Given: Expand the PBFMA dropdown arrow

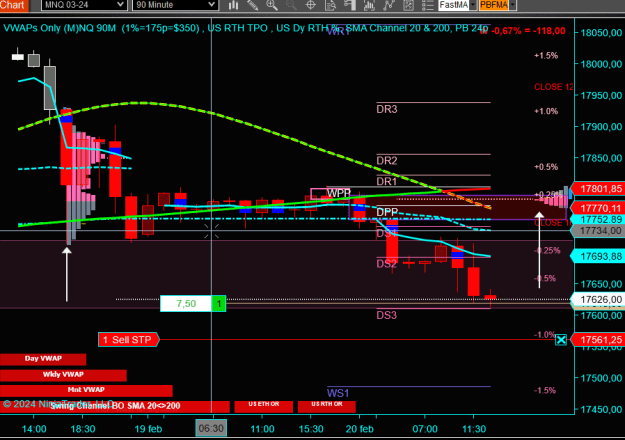Looking at the screenshot, I should 513,5.
